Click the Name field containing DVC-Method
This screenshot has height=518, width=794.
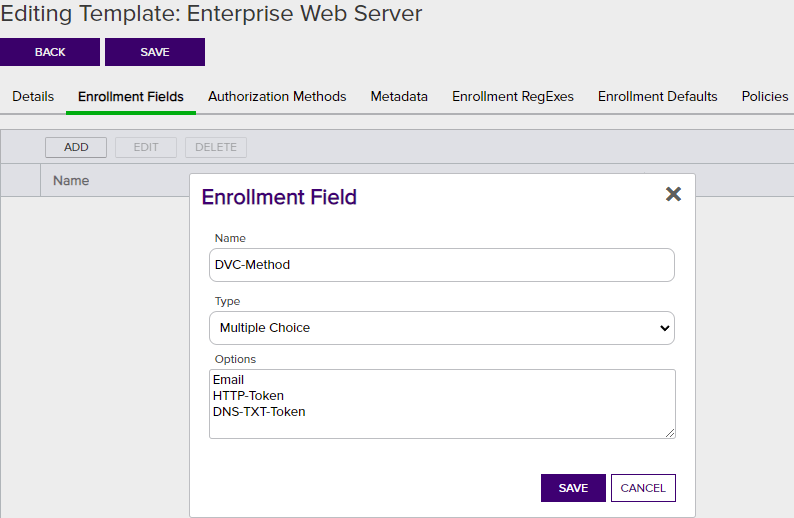pos(442,265)
